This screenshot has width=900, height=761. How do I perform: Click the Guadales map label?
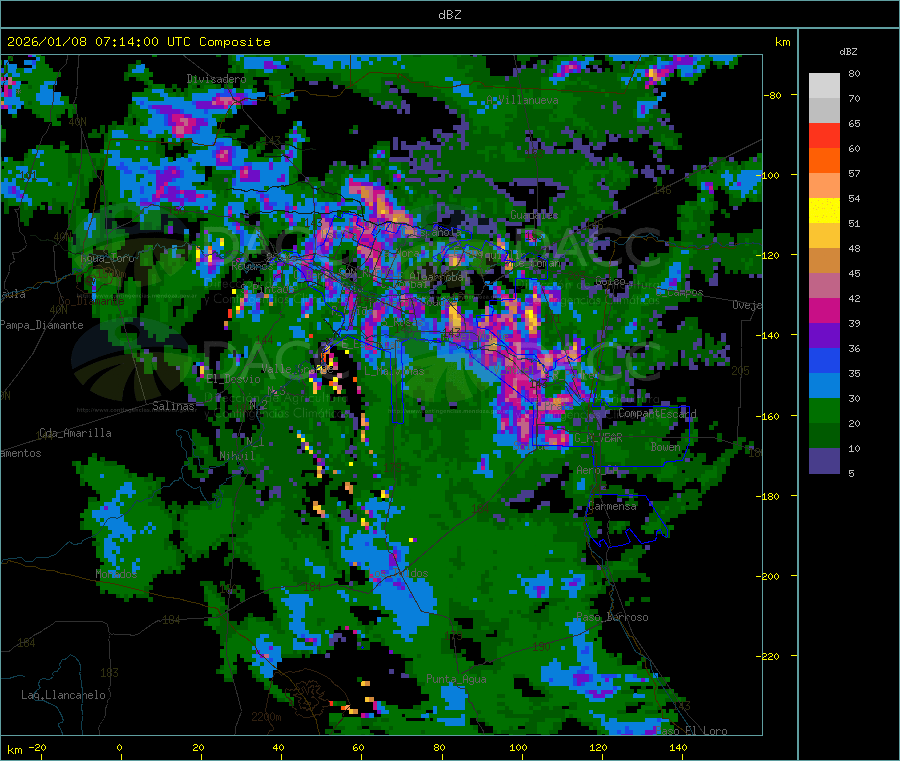coord(534,215)
